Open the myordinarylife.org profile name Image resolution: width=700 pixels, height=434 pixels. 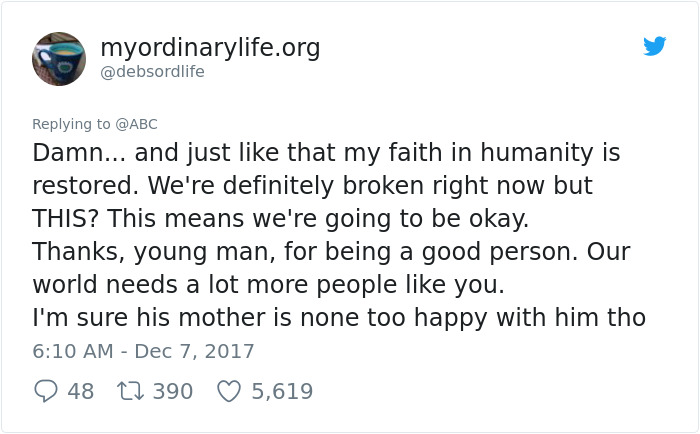(x=210, y=47)
